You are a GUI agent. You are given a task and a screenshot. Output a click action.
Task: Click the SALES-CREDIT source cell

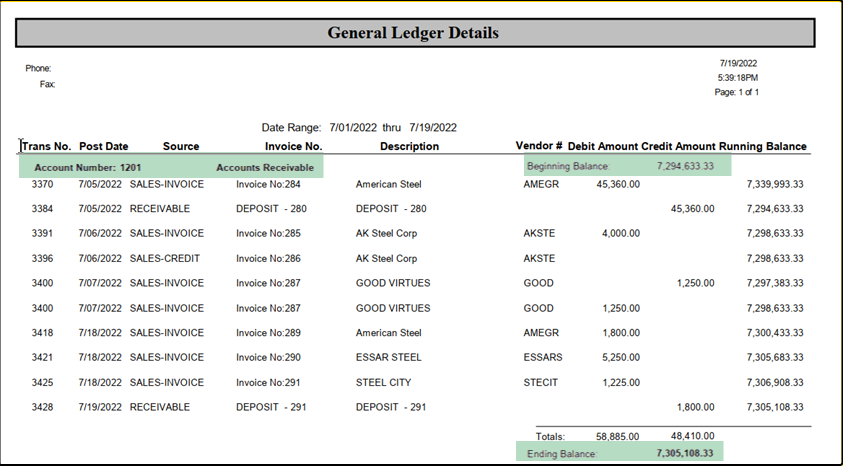pyautogui.click(x=165, y=259)
